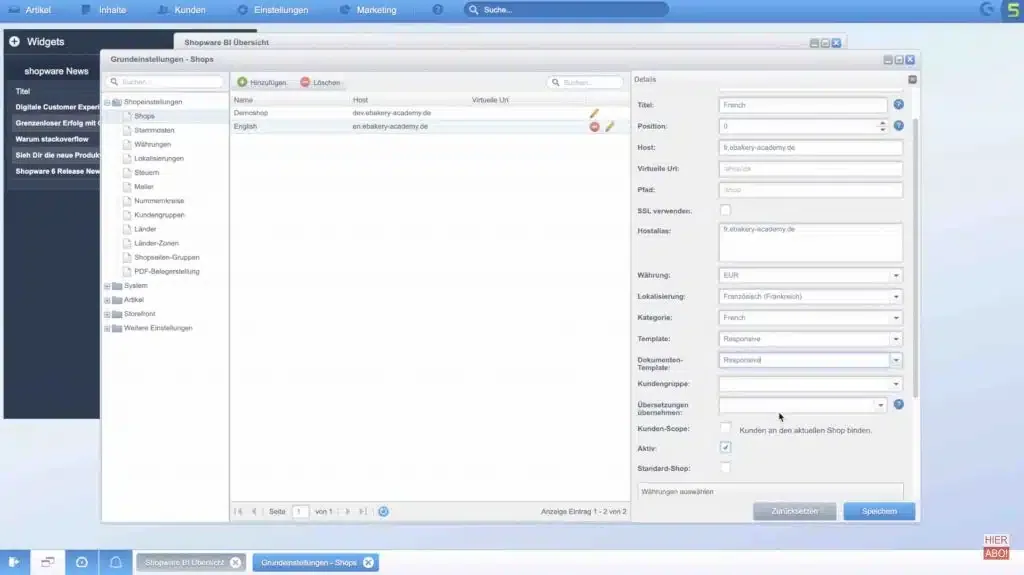Open the Übersetzungen übernehmen dropdown
This screenshot has width=1024, height=575.
point(880,405)
